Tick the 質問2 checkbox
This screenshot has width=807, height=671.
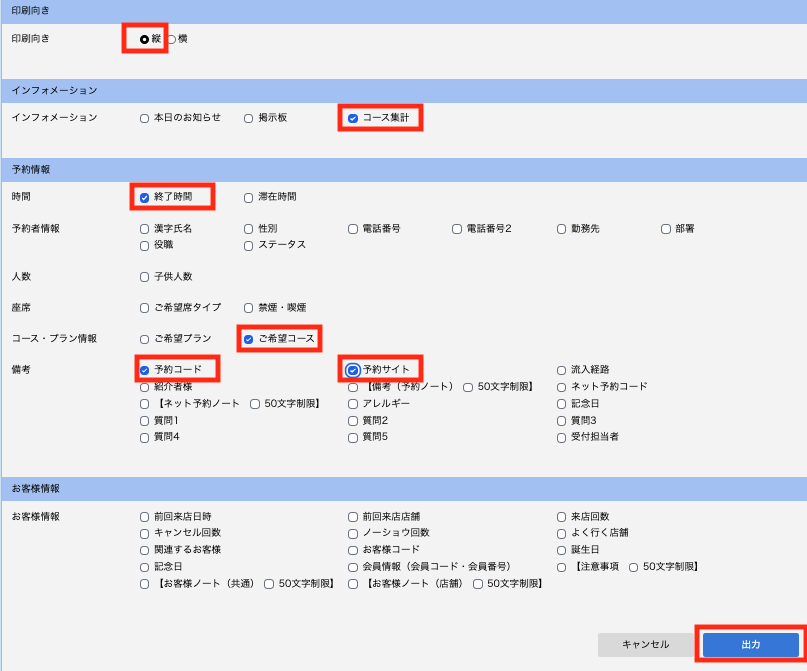pos(353,421)
